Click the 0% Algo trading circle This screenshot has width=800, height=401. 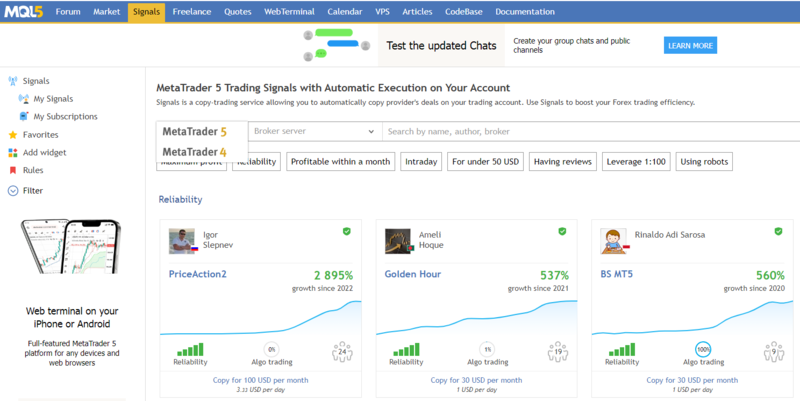271,349
